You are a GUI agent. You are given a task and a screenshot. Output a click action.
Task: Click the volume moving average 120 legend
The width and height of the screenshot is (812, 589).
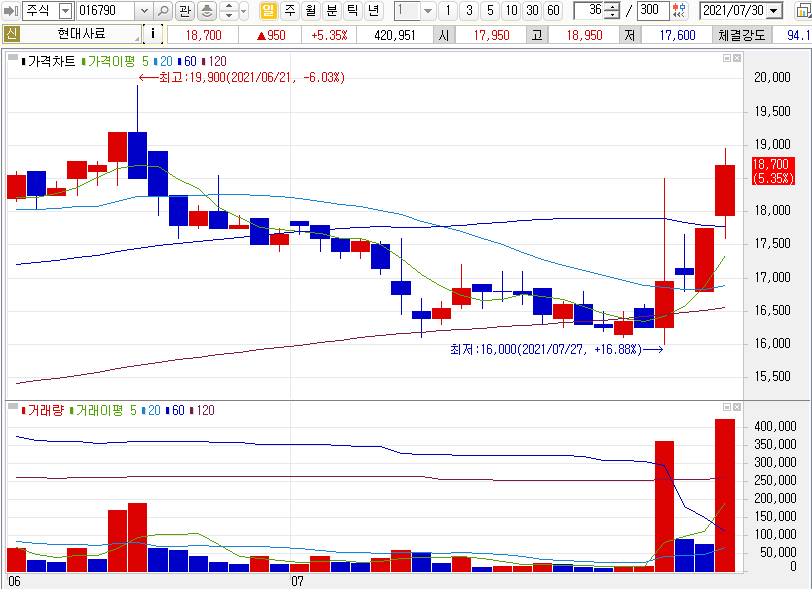[202, 410]
